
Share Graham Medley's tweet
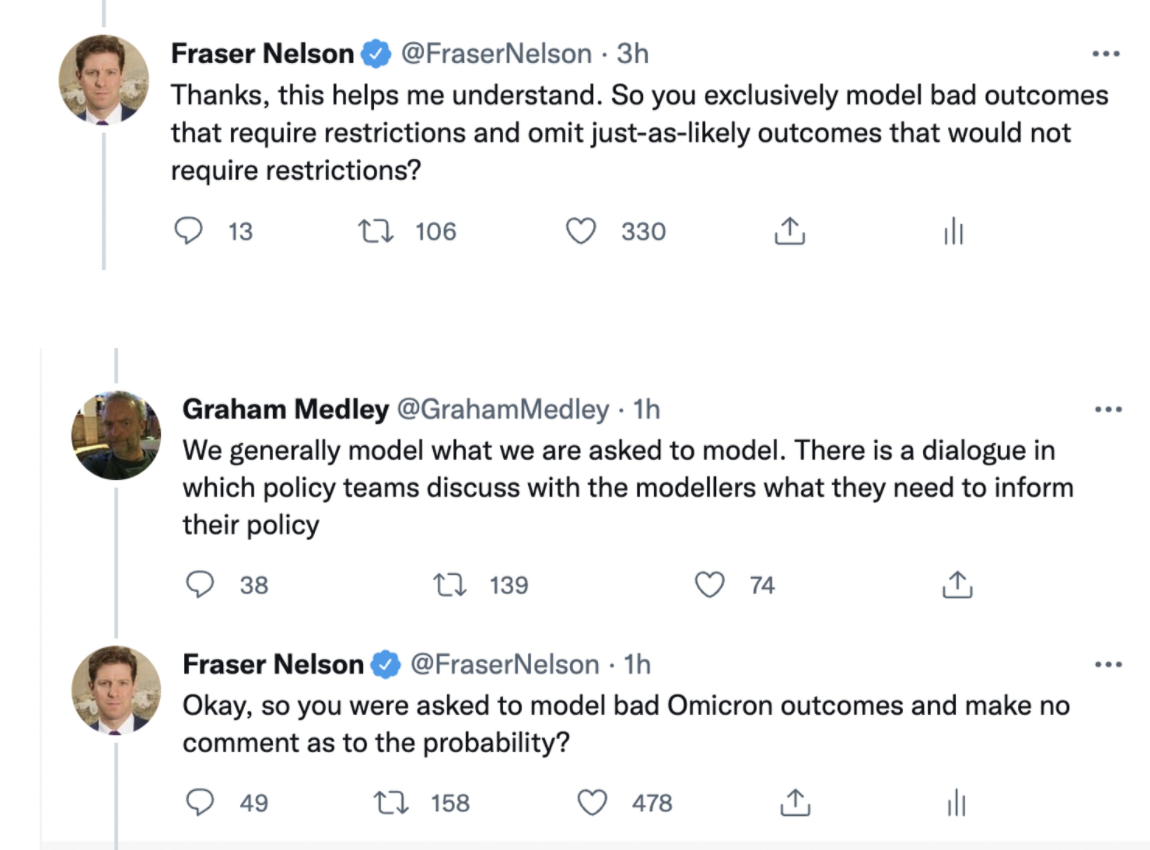(958, 585)
